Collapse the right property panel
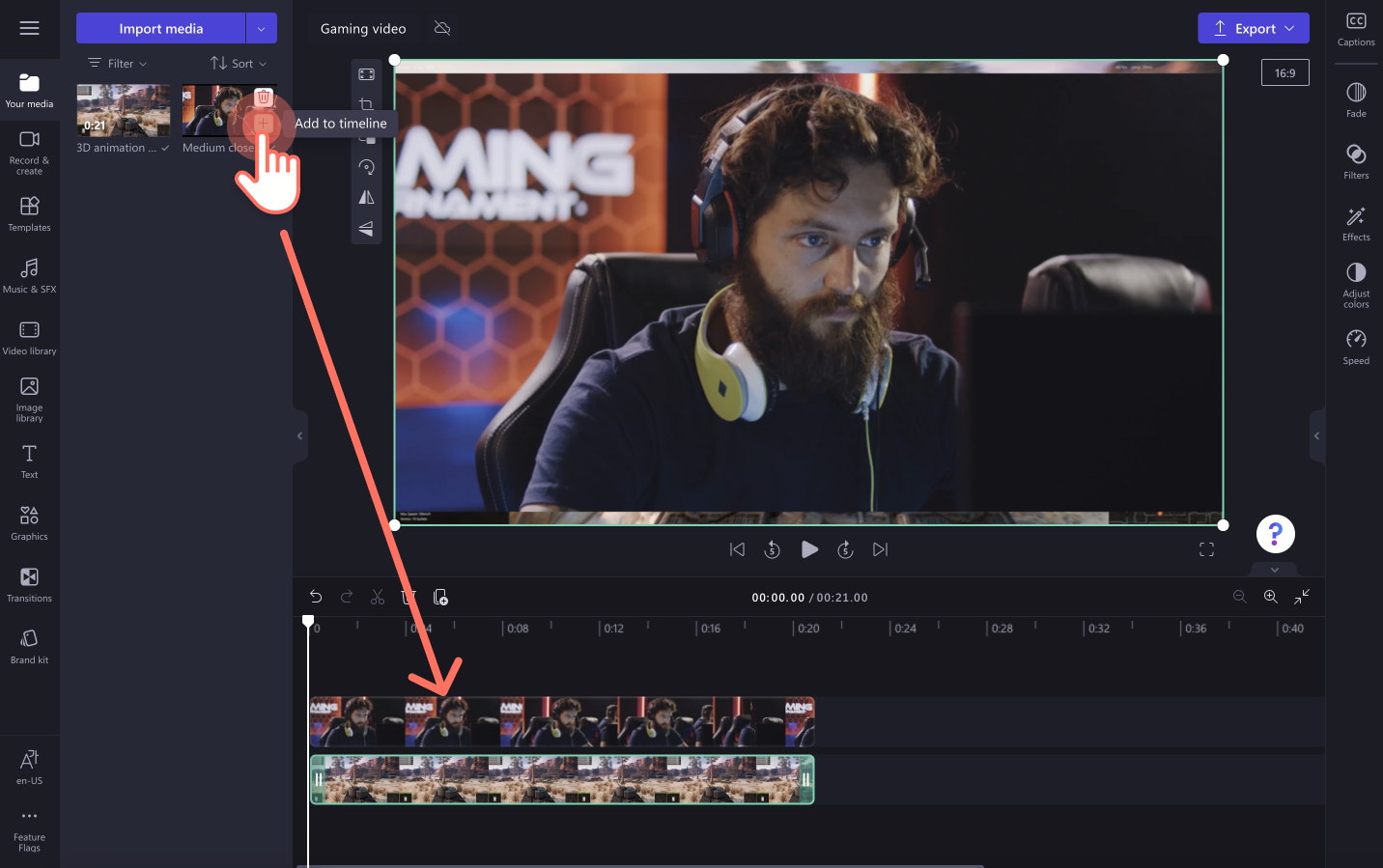 click(1317, 435)
